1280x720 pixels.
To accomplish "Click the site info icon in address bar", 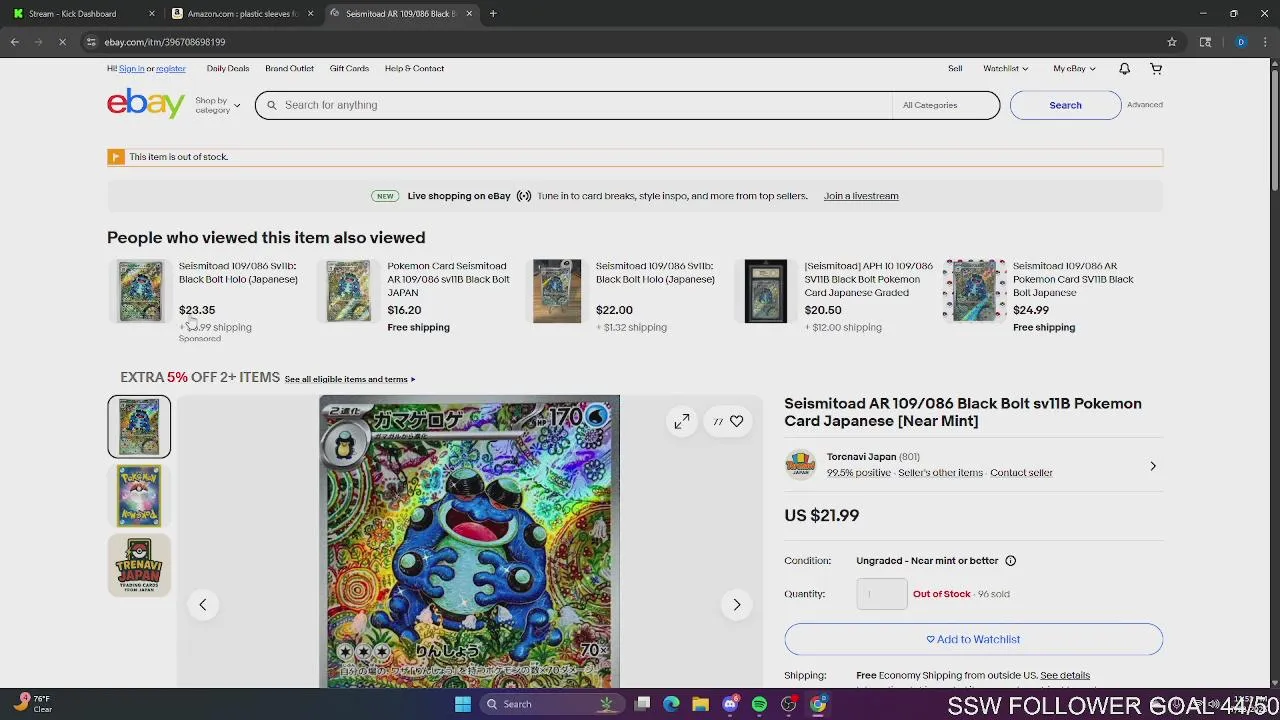I will tap(91, 42).
